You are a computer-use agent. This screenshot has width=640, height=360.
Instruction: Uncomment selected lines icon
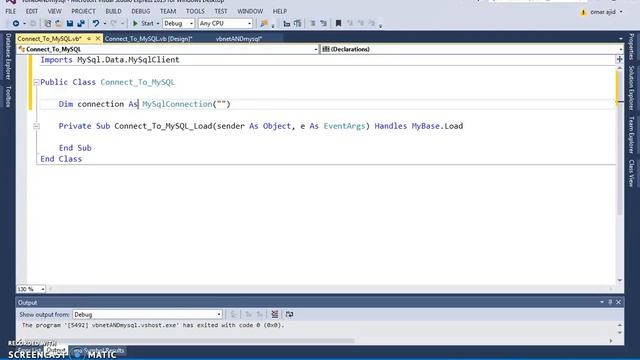point(324,24)
